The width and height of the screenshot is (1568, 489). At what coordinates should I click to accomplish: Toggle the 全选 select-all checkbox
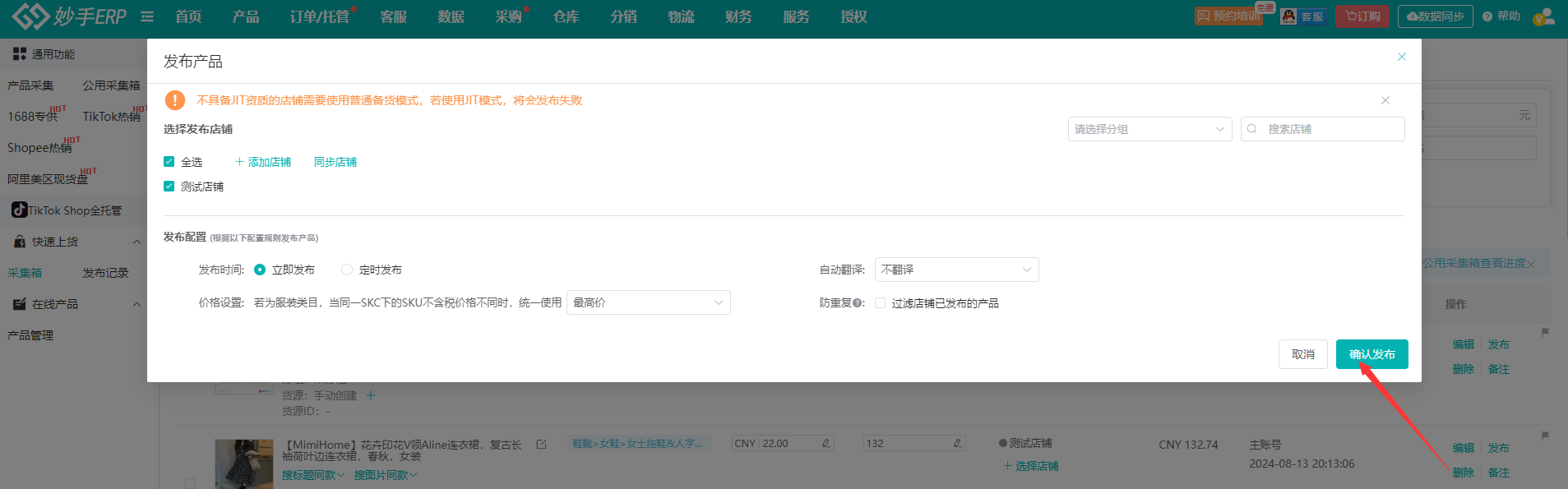tap(169, 162)
